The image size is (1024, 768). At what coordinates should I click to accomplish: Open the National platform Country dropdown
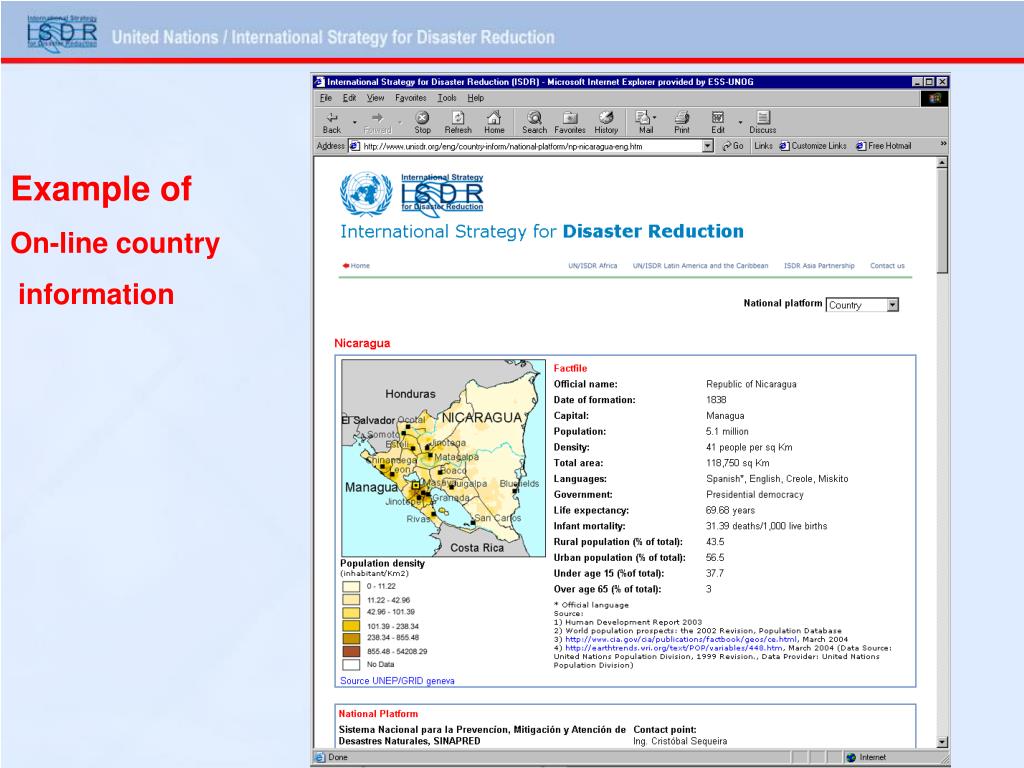point(862,305)
